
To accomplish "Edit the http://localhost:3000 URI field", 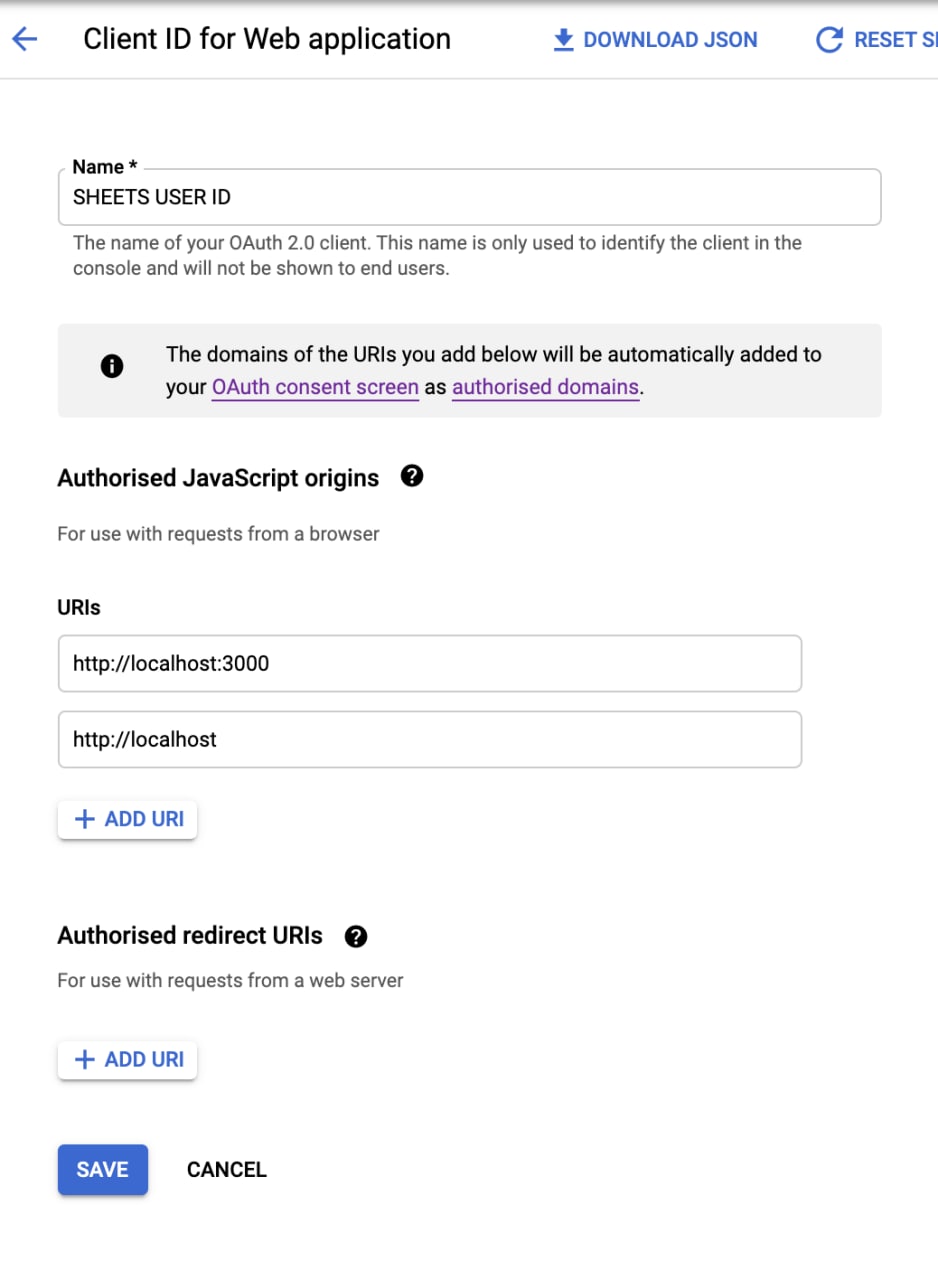I will (430, 663).
